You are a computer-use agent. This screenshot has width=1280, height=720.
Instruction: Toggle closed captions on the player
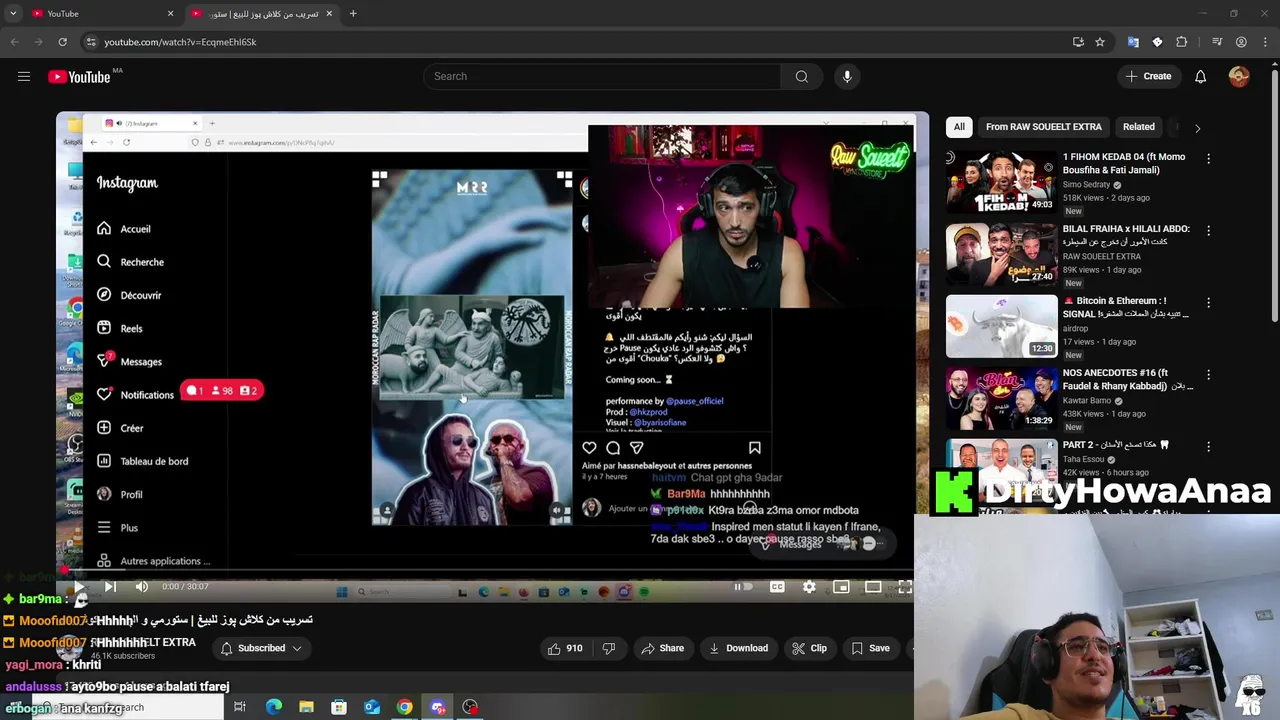coord(777,587)
